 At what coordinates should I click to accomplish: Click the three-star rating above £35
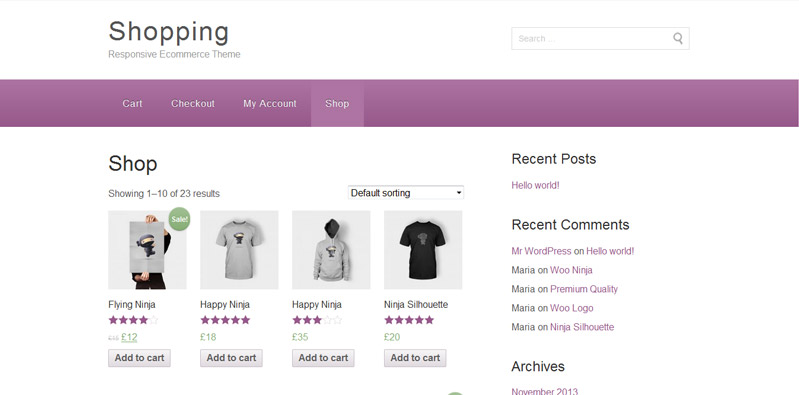coord(317,320)
